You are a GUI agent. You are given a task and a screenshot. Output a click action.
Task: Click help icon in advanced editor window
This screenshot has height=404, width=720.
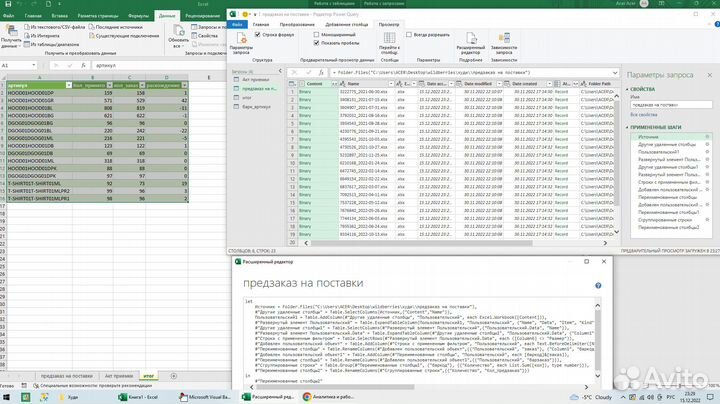[x=598, y=286]
